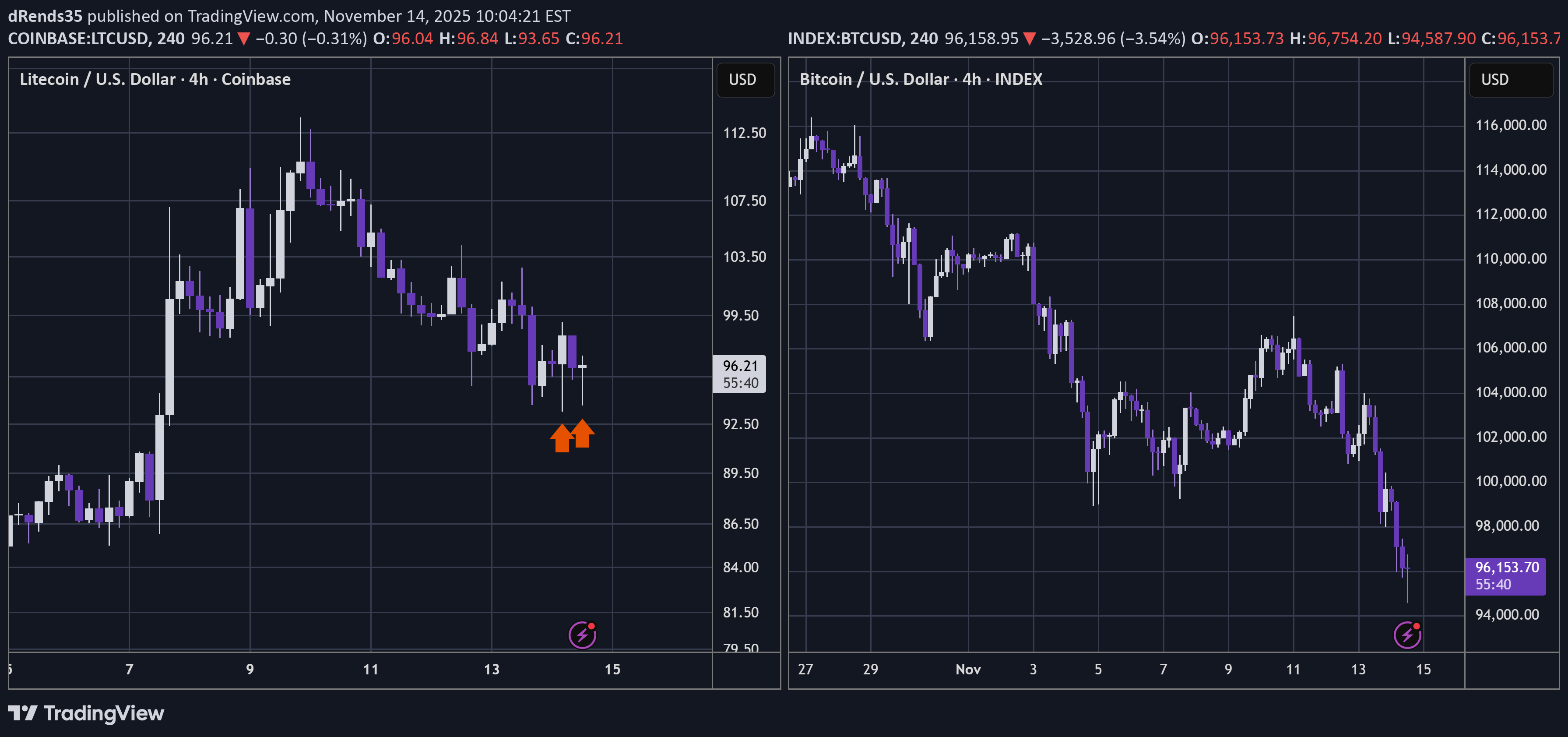Click the TradingView logo

click(x=86, y=713)
